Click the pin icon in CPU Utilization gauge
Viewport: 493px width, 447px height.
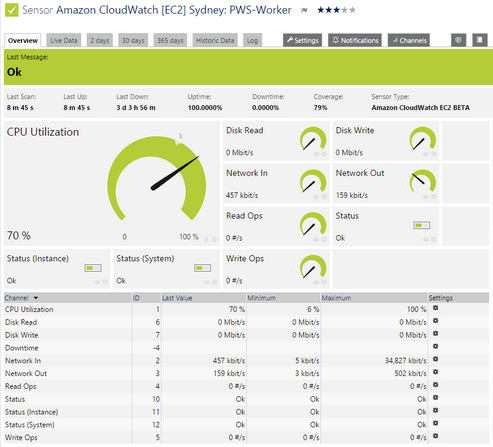tap(207, 239)
